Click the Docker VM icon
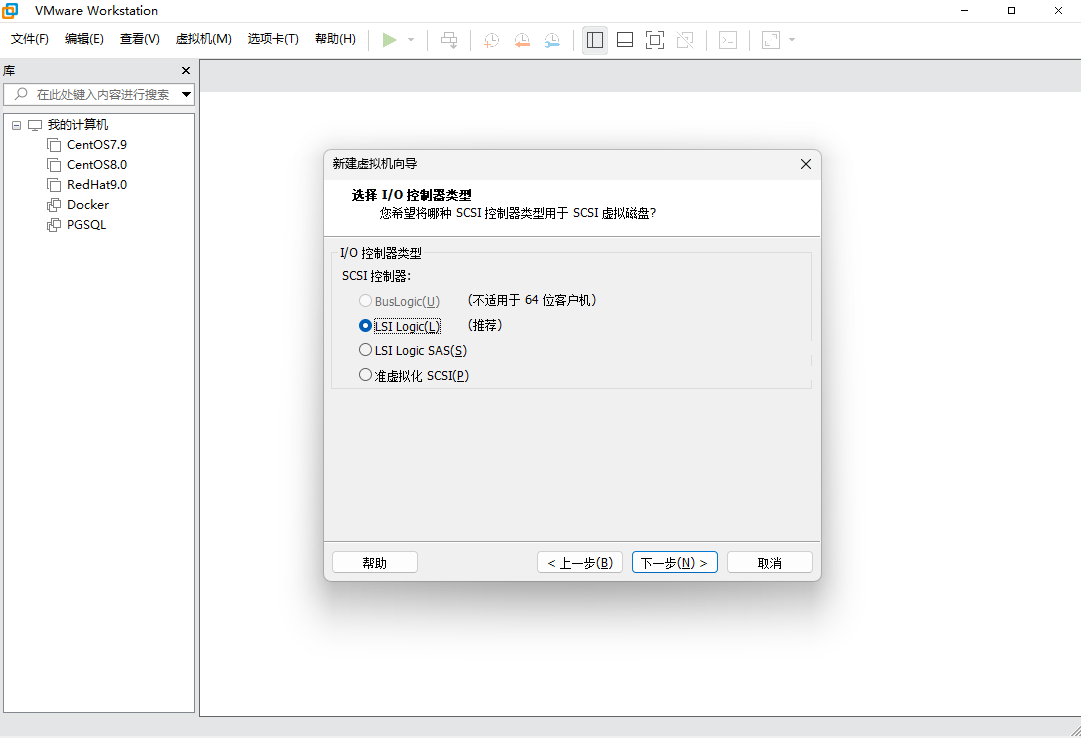 [54, 205]
